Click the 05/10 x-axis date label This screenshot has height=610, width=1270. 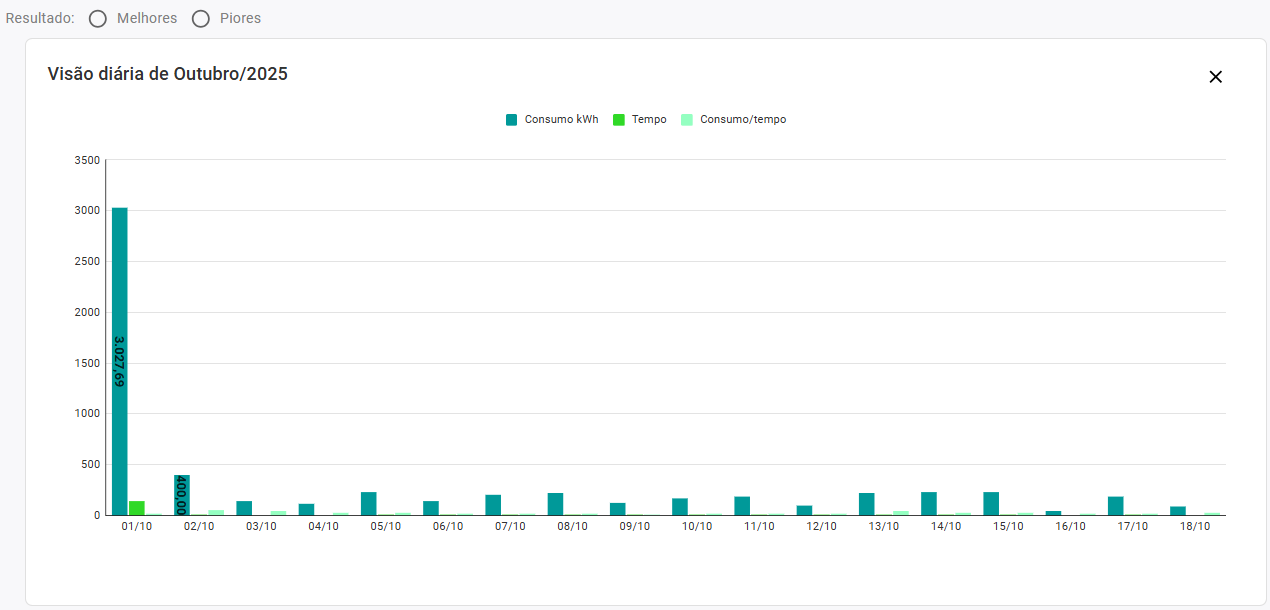coord(385,527)
